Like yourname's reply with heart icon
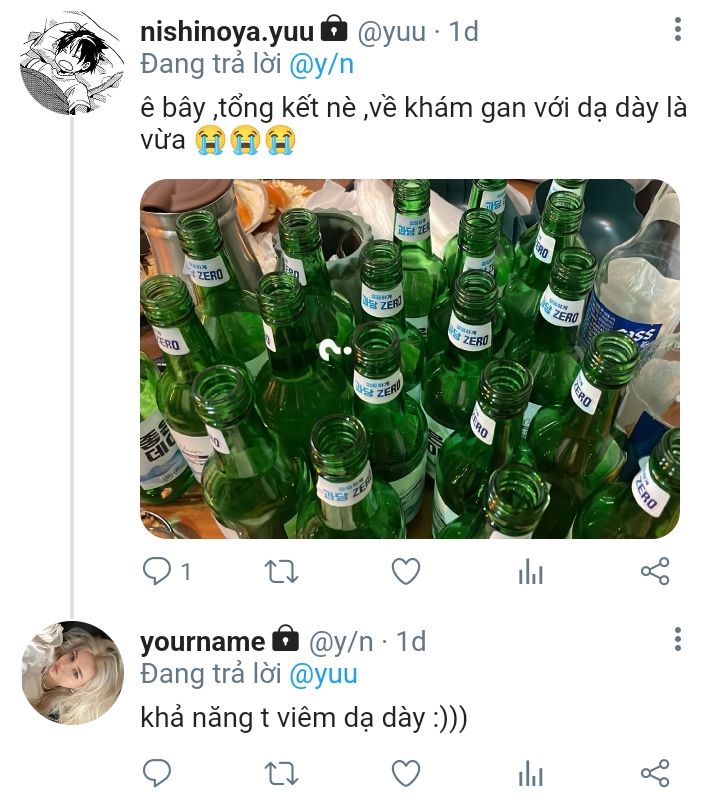 click(x=406, y=773)
